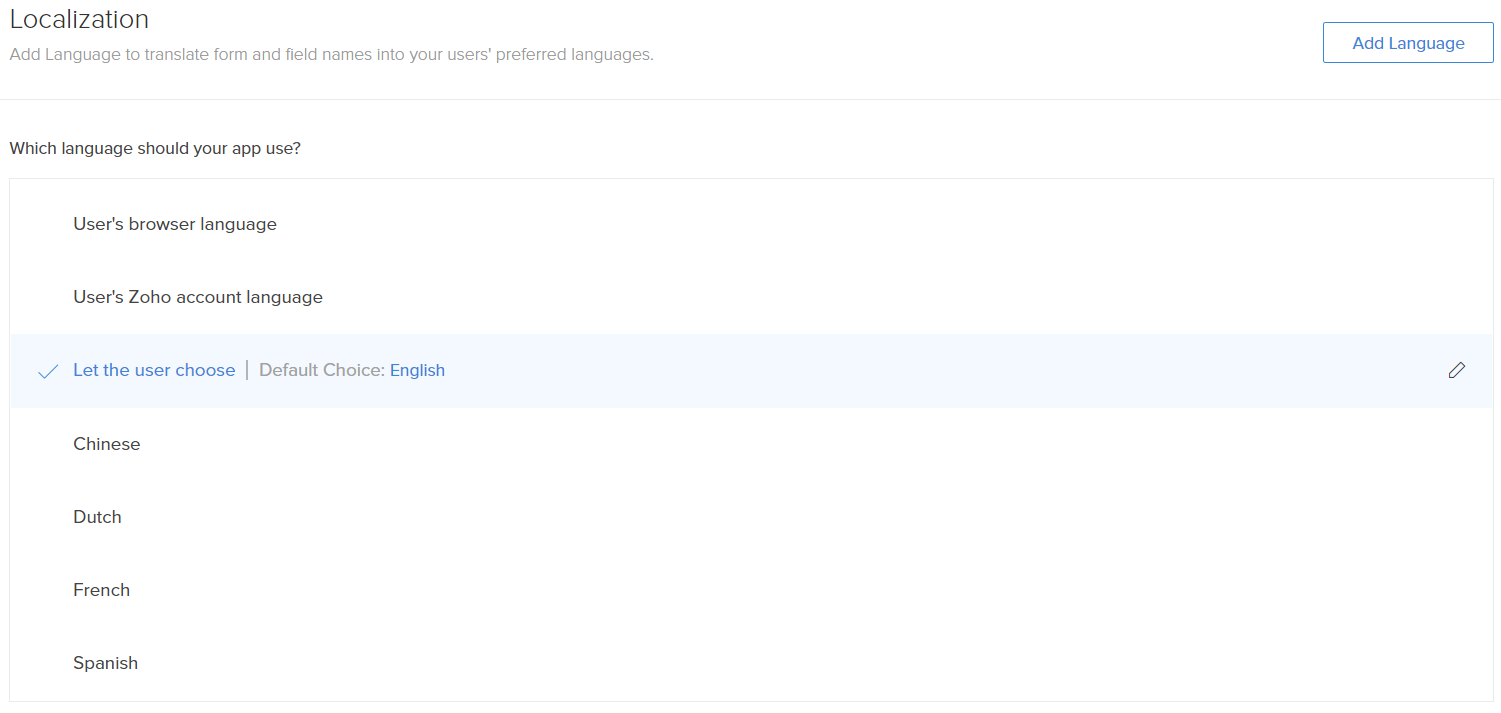
Task: Click the blue checkmark icon
Action: pos(47,372)
